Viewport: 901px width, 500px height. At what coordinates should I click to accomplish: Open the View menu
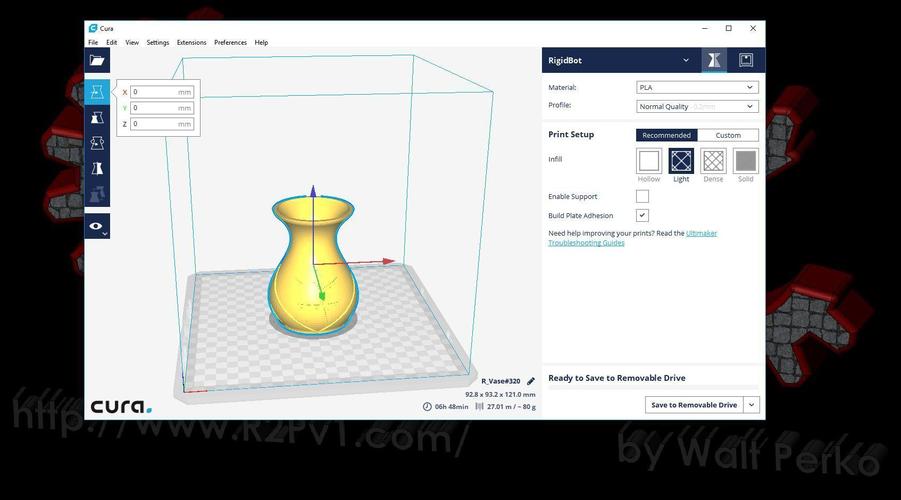132,43
